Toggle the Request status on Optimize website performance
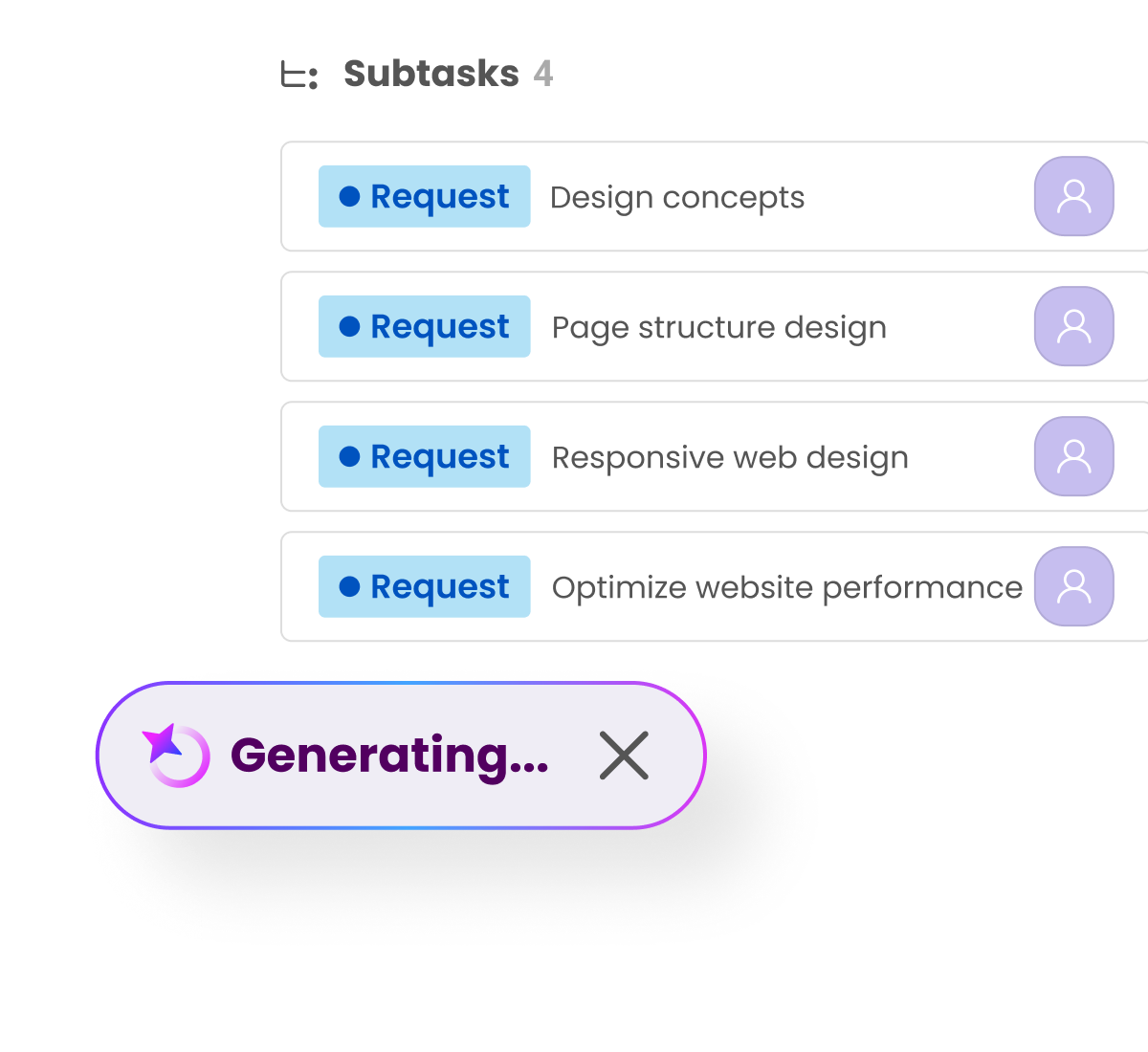 tap(424, 586)
